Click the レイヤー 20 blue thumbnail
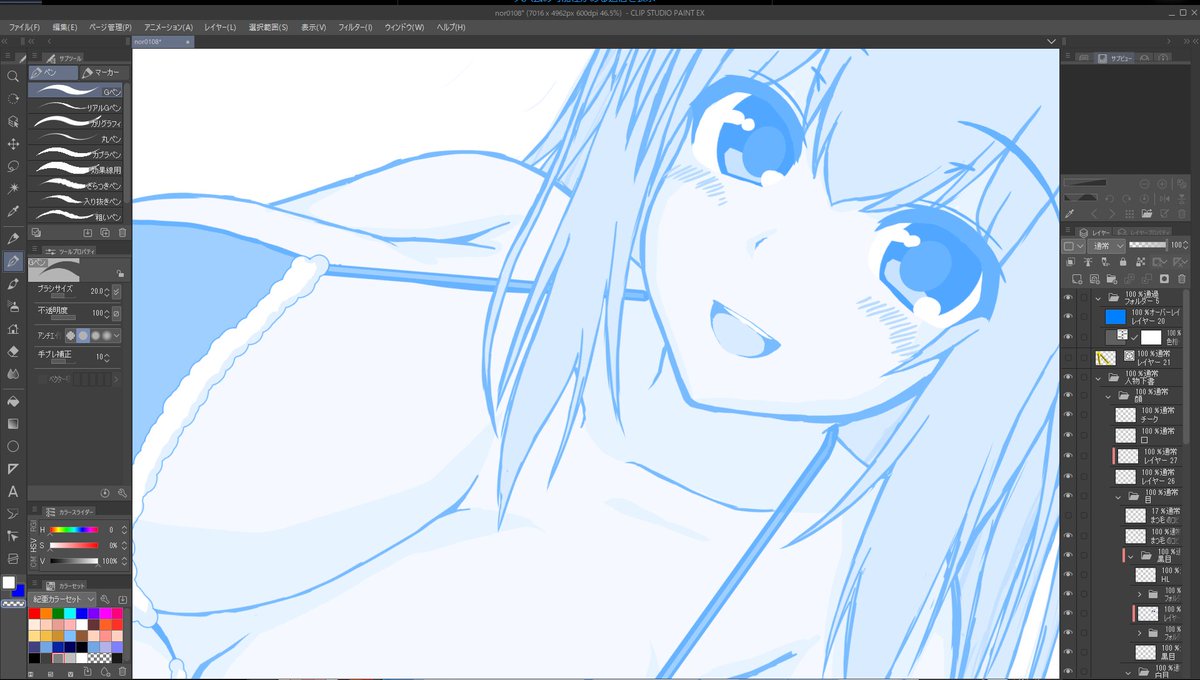1200x680 pixels. (1115, 317)
